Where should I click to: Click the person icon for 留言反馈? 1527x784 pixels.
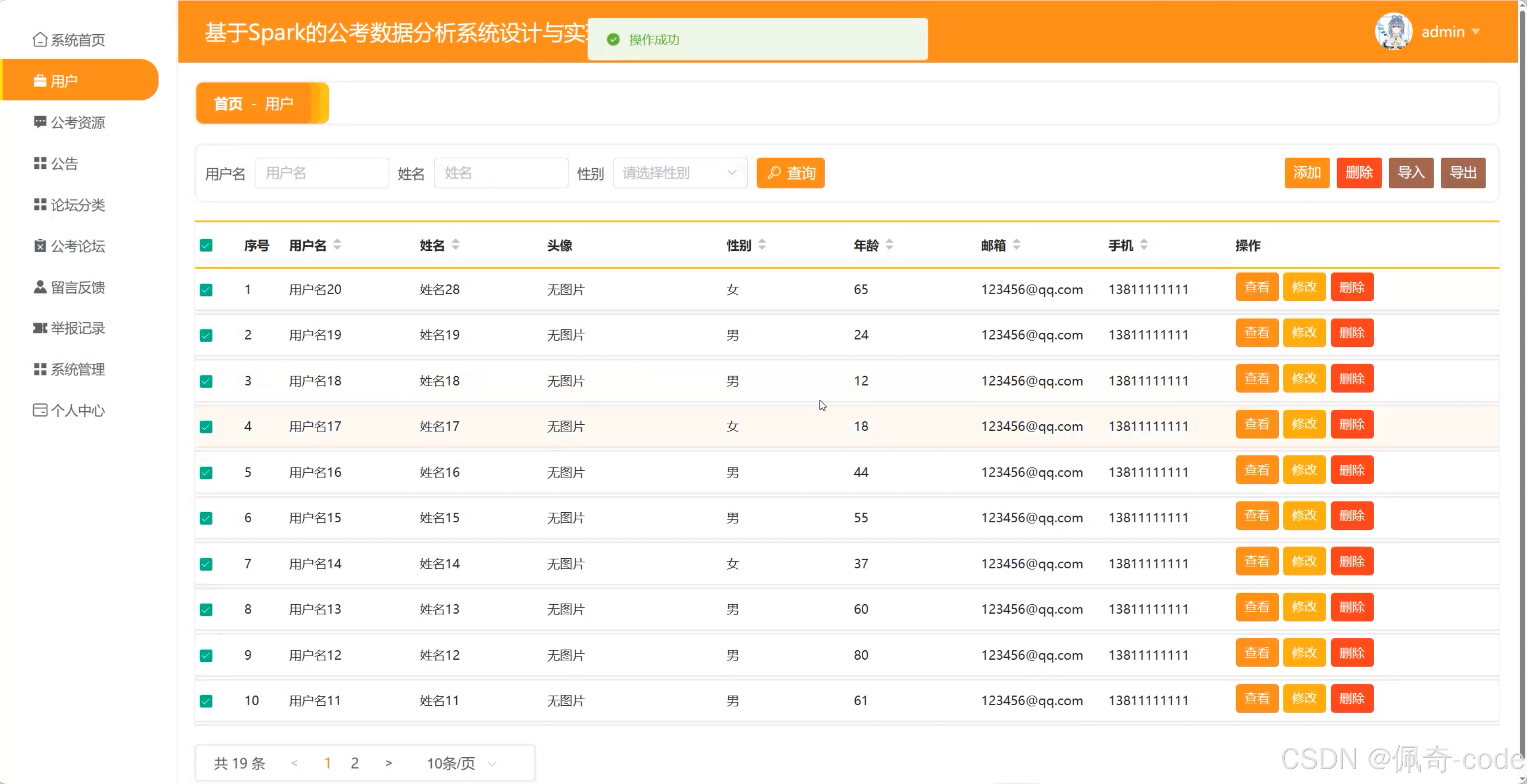pyautogui.click(x=40, y=287)
